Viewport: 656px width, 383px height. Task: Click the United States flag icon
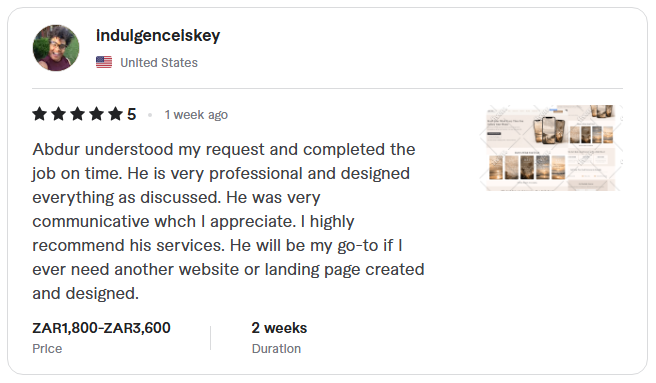[104, 62]
